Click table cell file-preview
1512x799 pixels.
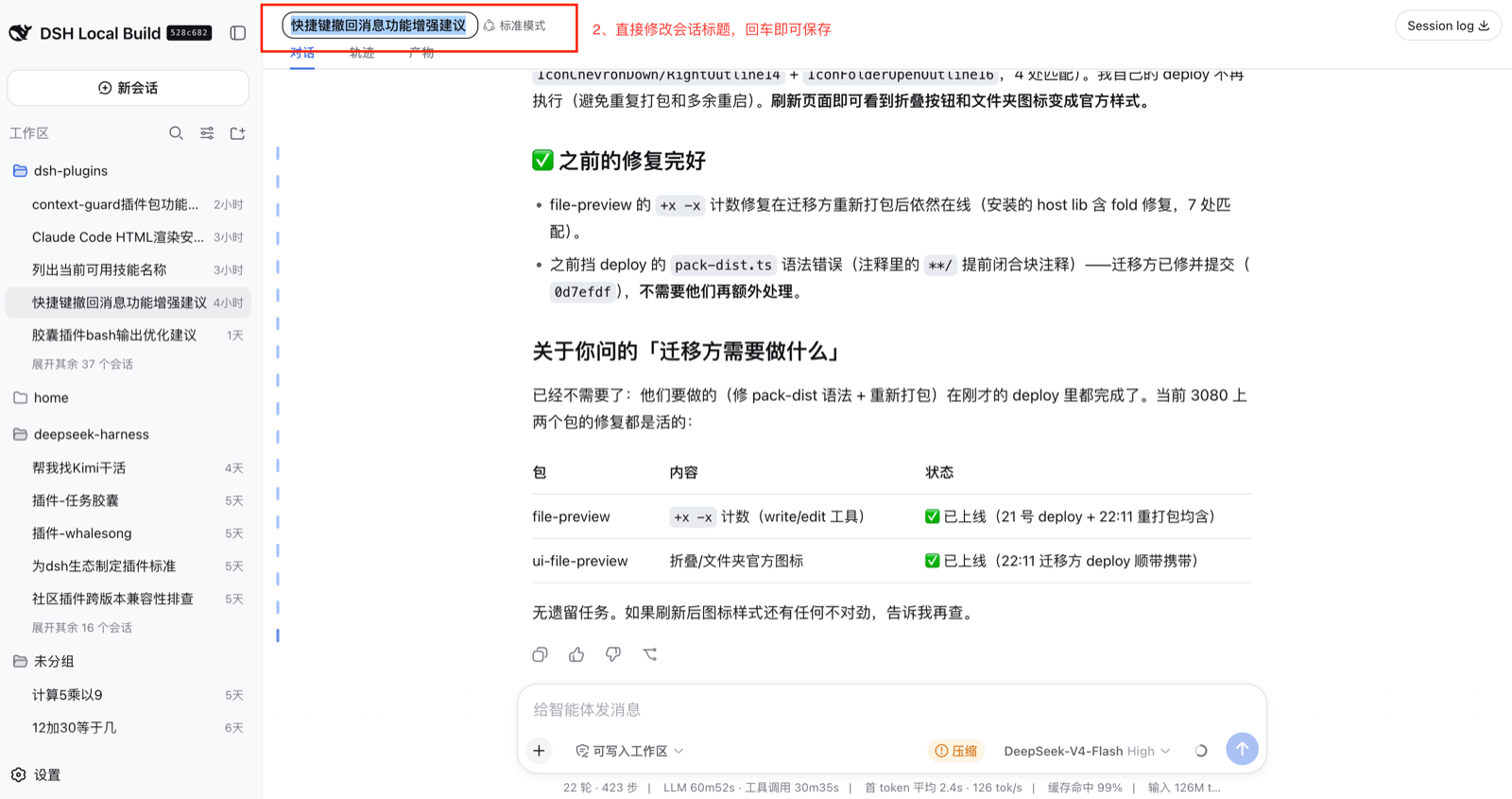point(571,517)
